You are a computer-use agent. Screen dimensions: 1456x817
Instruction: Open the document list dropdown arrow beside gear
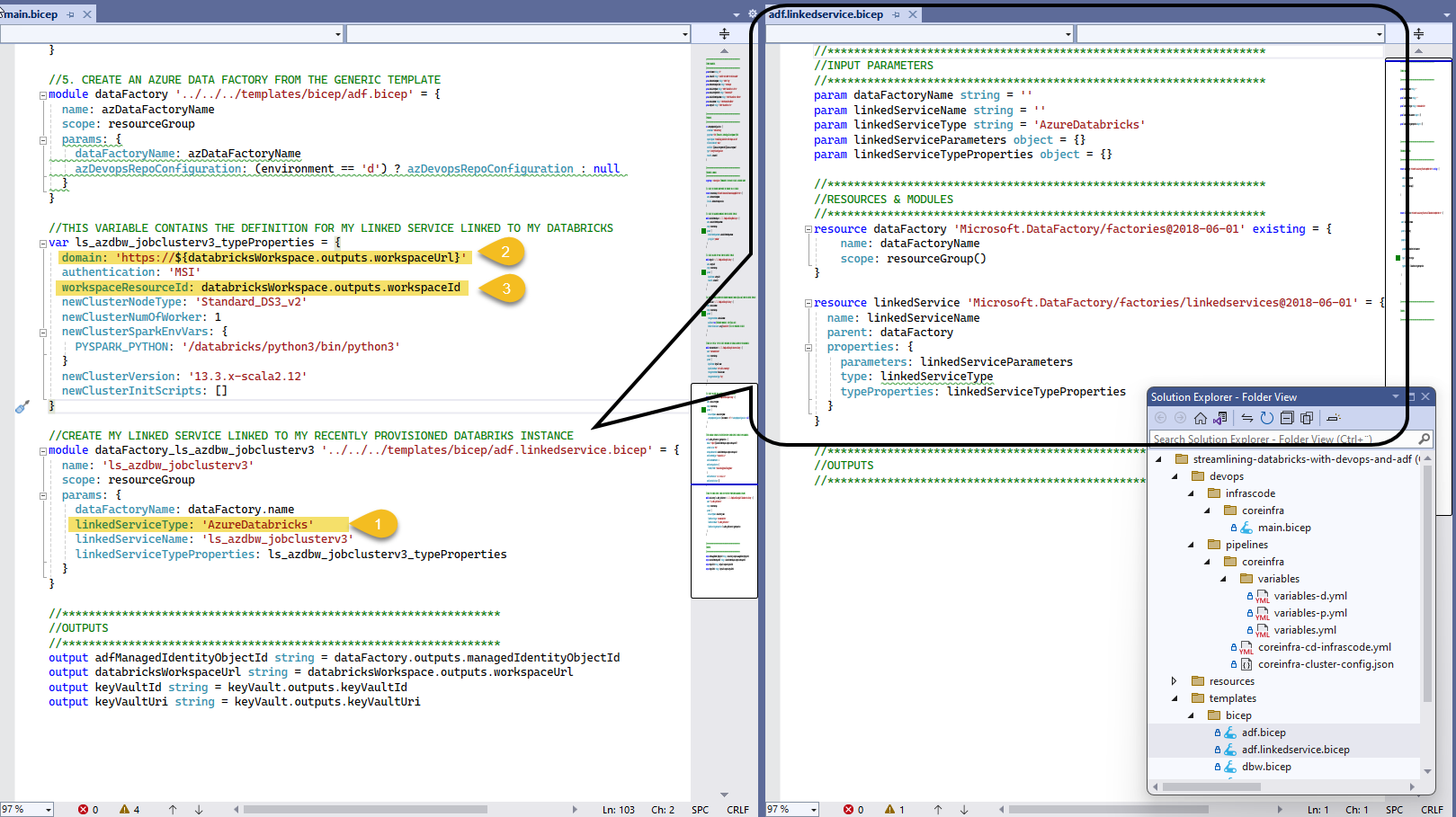(737, 14)
